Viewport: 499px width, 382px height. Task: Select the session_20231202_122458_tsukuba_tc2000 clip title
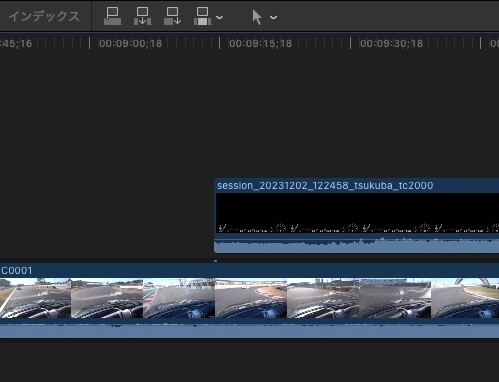325,185
